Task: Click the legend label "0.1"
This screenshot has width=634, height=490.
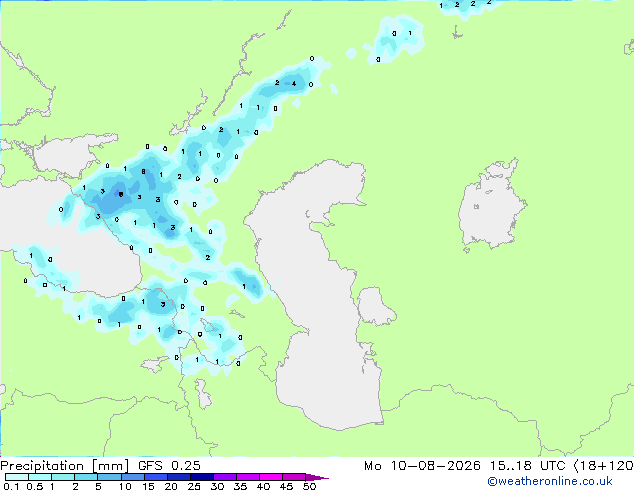Action: [x=11, y=486]
